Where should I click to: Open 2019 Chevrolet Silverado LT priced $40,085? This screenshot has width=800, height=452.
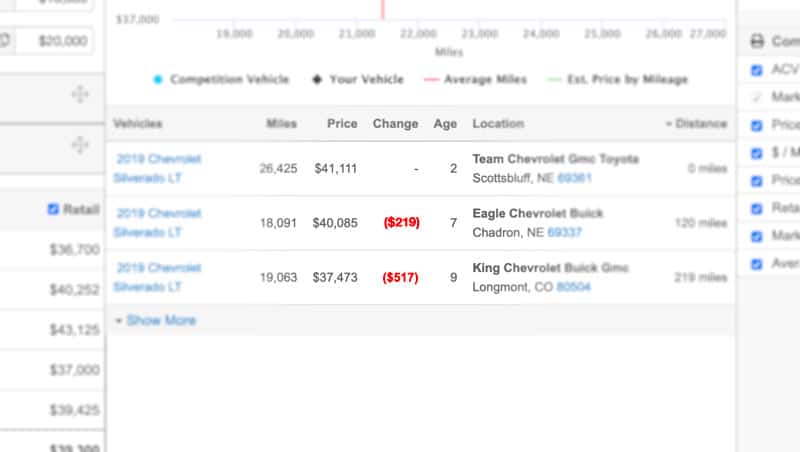[157, 223]
